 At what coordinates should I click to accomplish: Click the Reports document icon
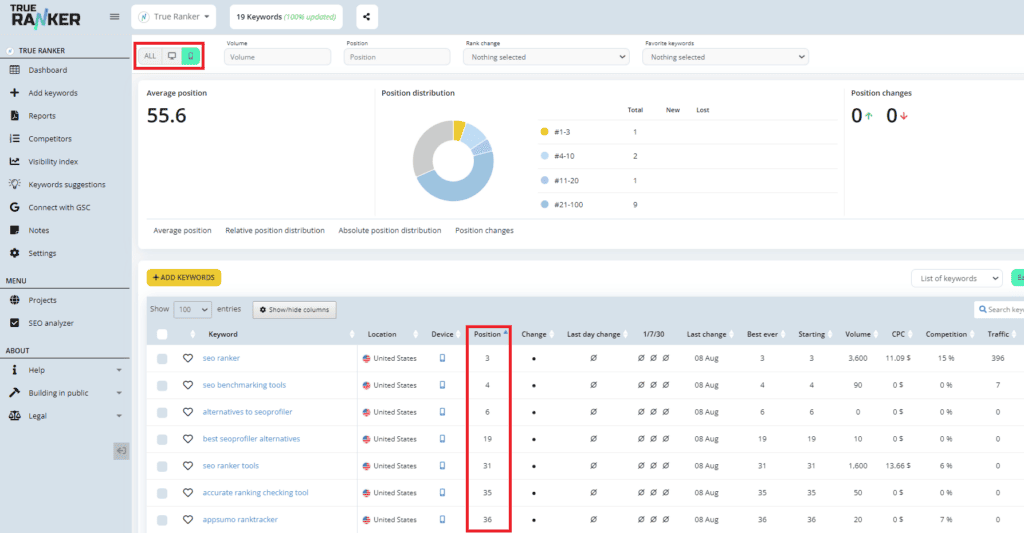tap(14, 116)
